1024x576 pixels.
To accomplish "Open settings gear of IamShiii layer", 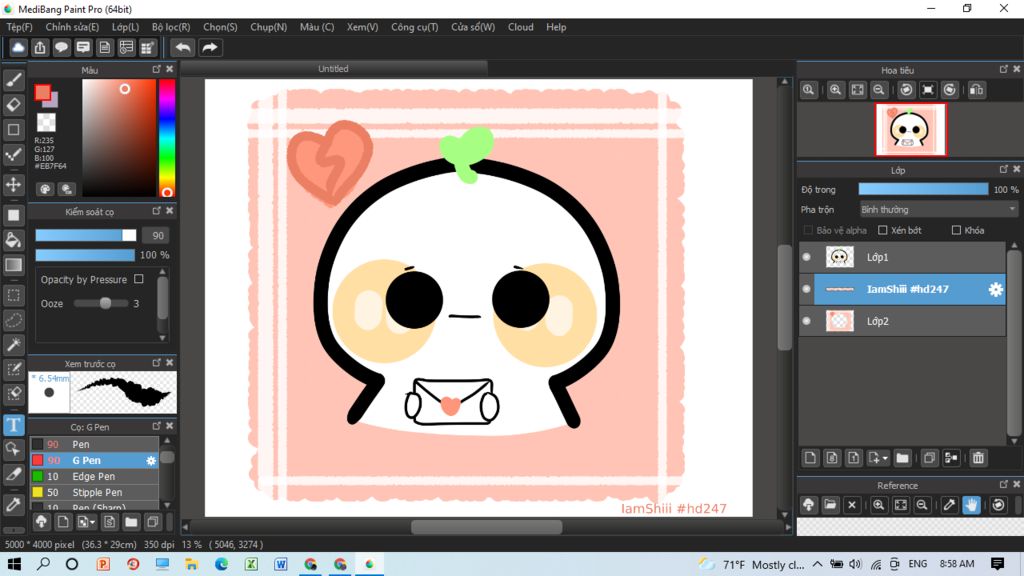I will pyautogui.click(x=995, y=289).
